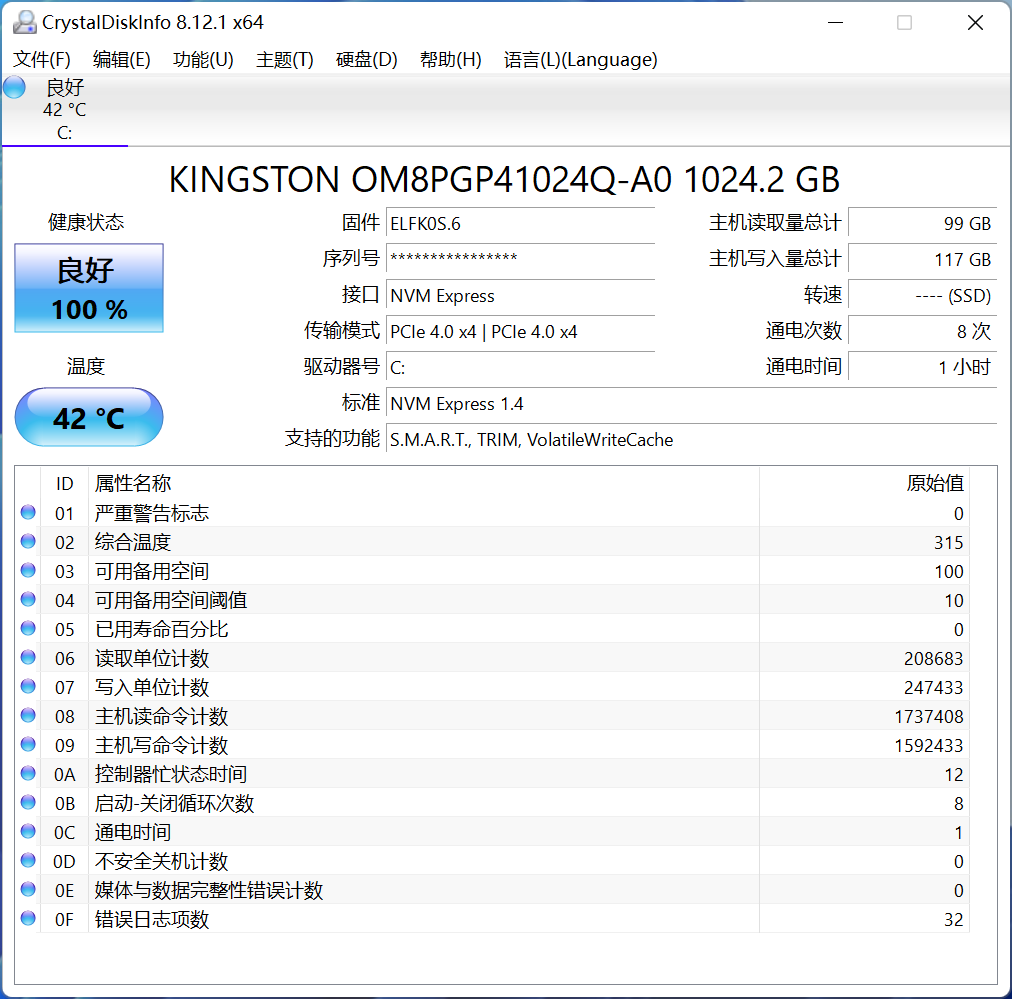The image size is (1012, 999).
Task: Click status orb for 02 综合温度
Action: coord(28,541)
